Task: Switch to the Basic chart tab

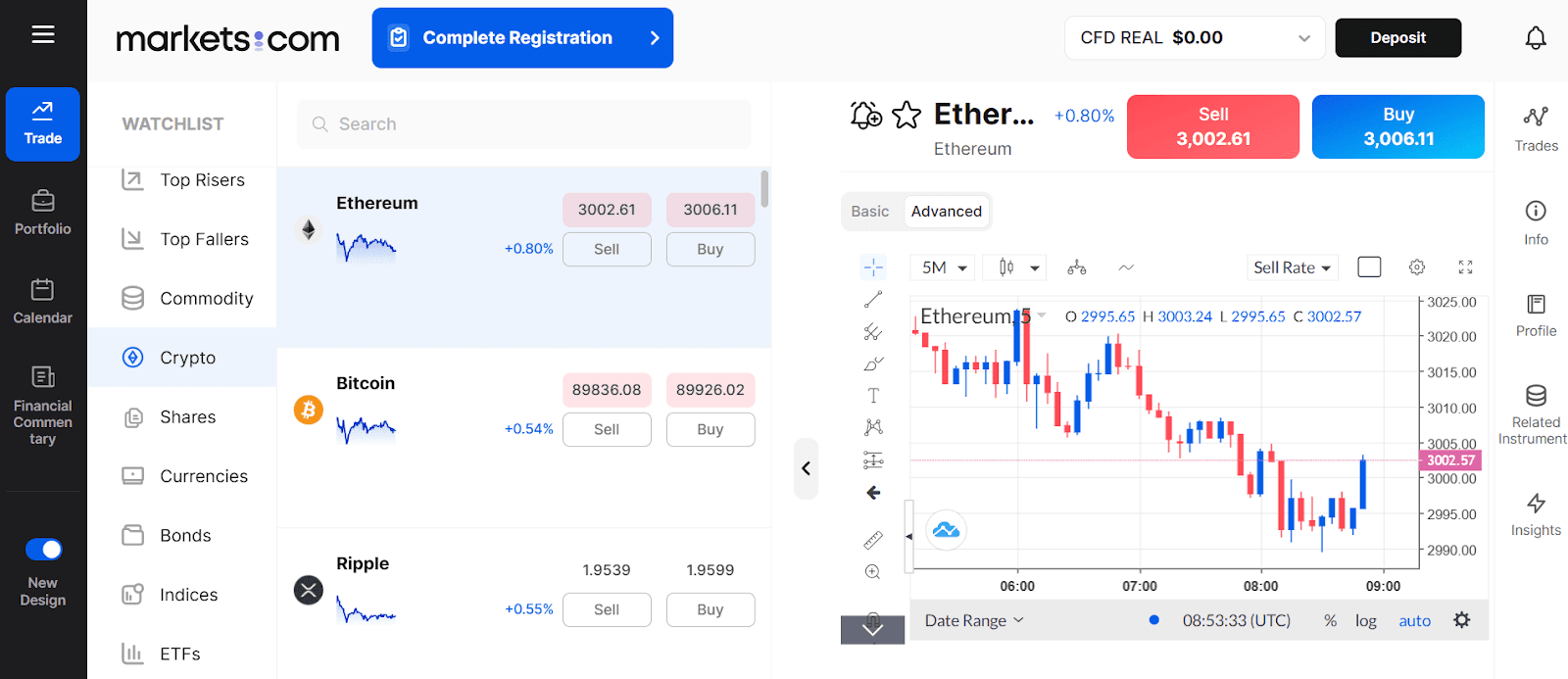Action: 870,212
